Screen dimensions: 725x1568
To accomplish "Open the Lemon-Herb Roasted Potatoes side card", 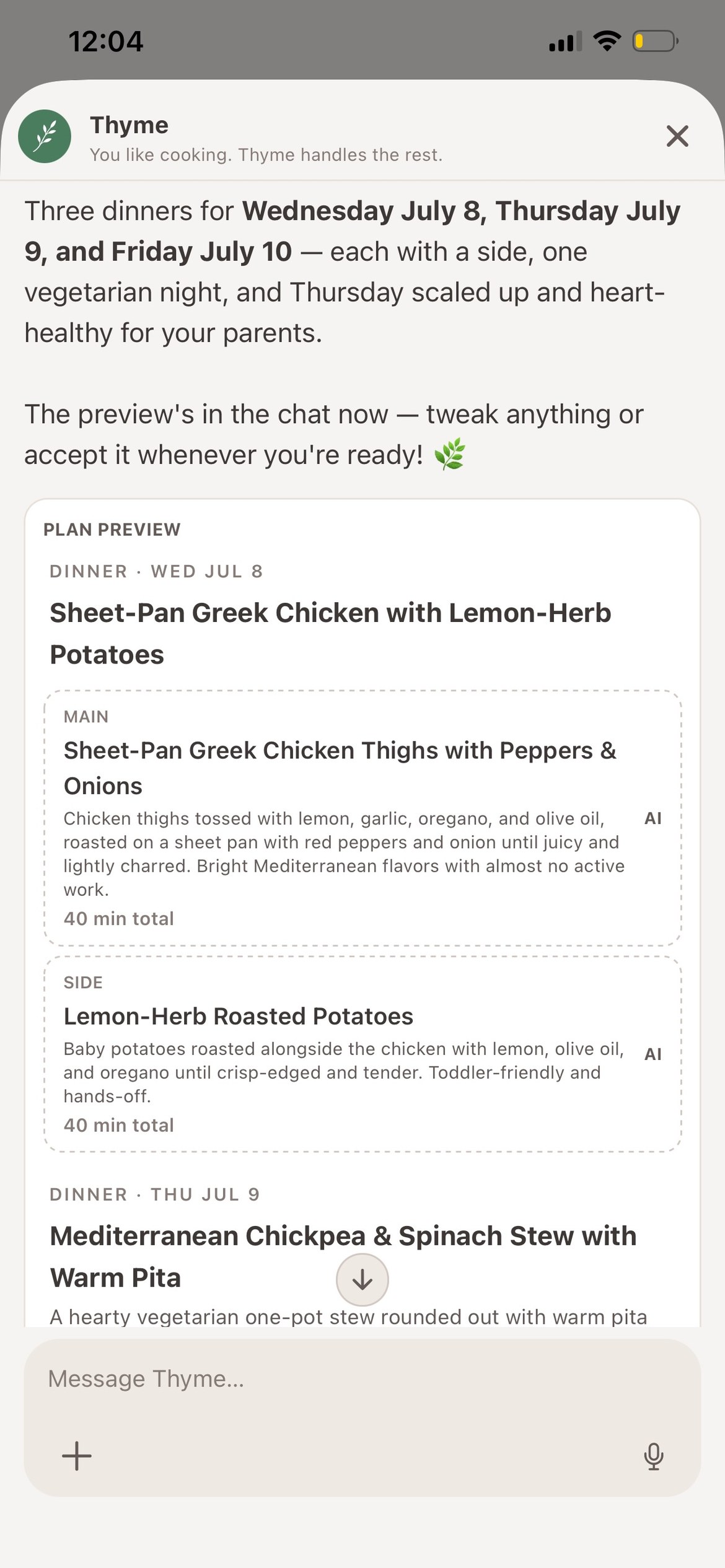I will [362, 1054].
